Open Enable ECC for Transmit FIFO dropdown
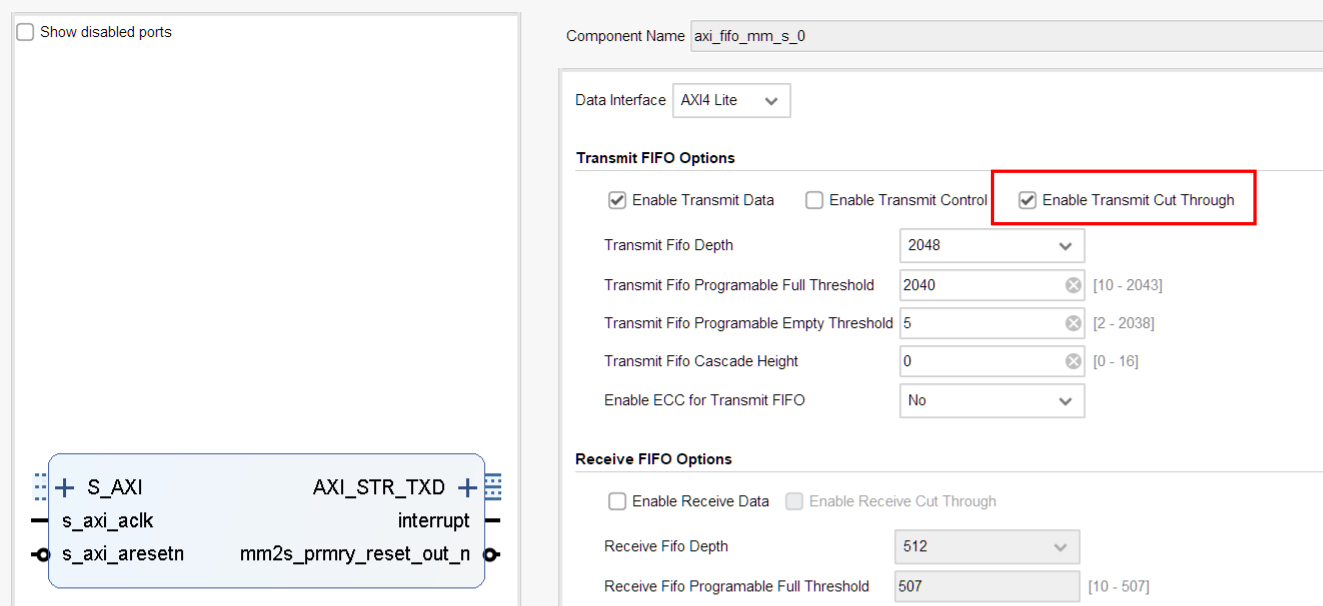Screen dimensions: 1323x606 pyautogui.click(x=991, y=400)
